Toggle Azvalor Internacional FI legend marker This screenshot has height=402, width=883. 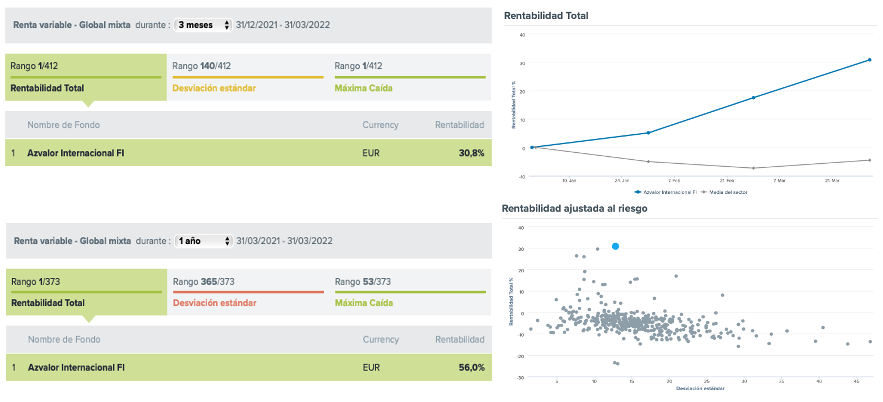(636, 190)
